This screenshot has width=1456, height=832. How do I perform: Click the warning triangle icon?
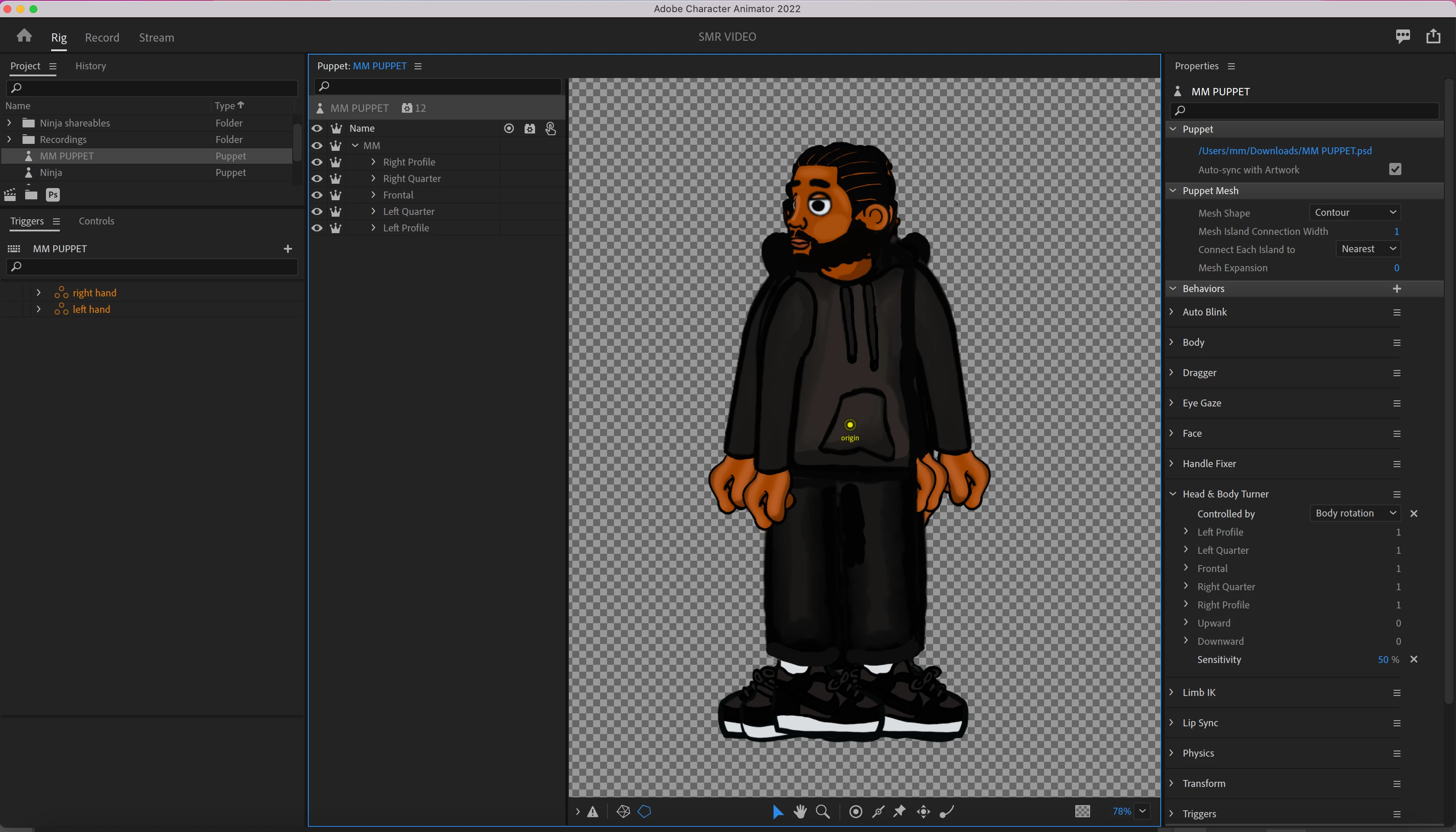point(593,812)
